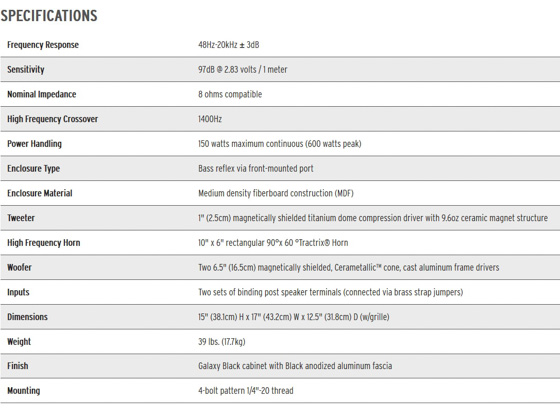560x416 pixels.
Task: Click the Bass reflex front-mounted port text
Action: pyautogui.click(x=256, y=169)
